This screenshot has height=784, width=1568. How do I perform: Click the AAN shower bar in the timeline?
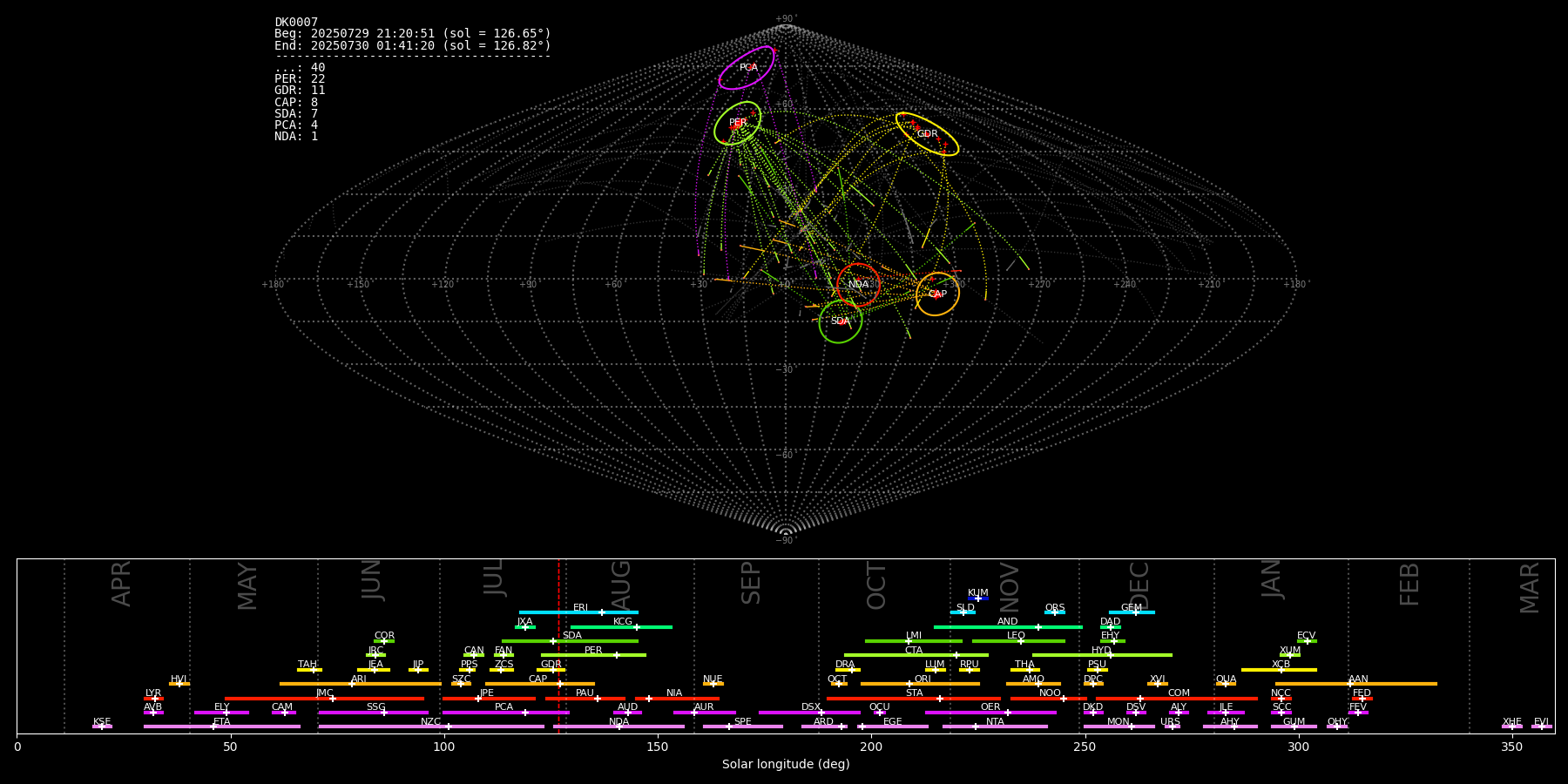click(1356, 684)
